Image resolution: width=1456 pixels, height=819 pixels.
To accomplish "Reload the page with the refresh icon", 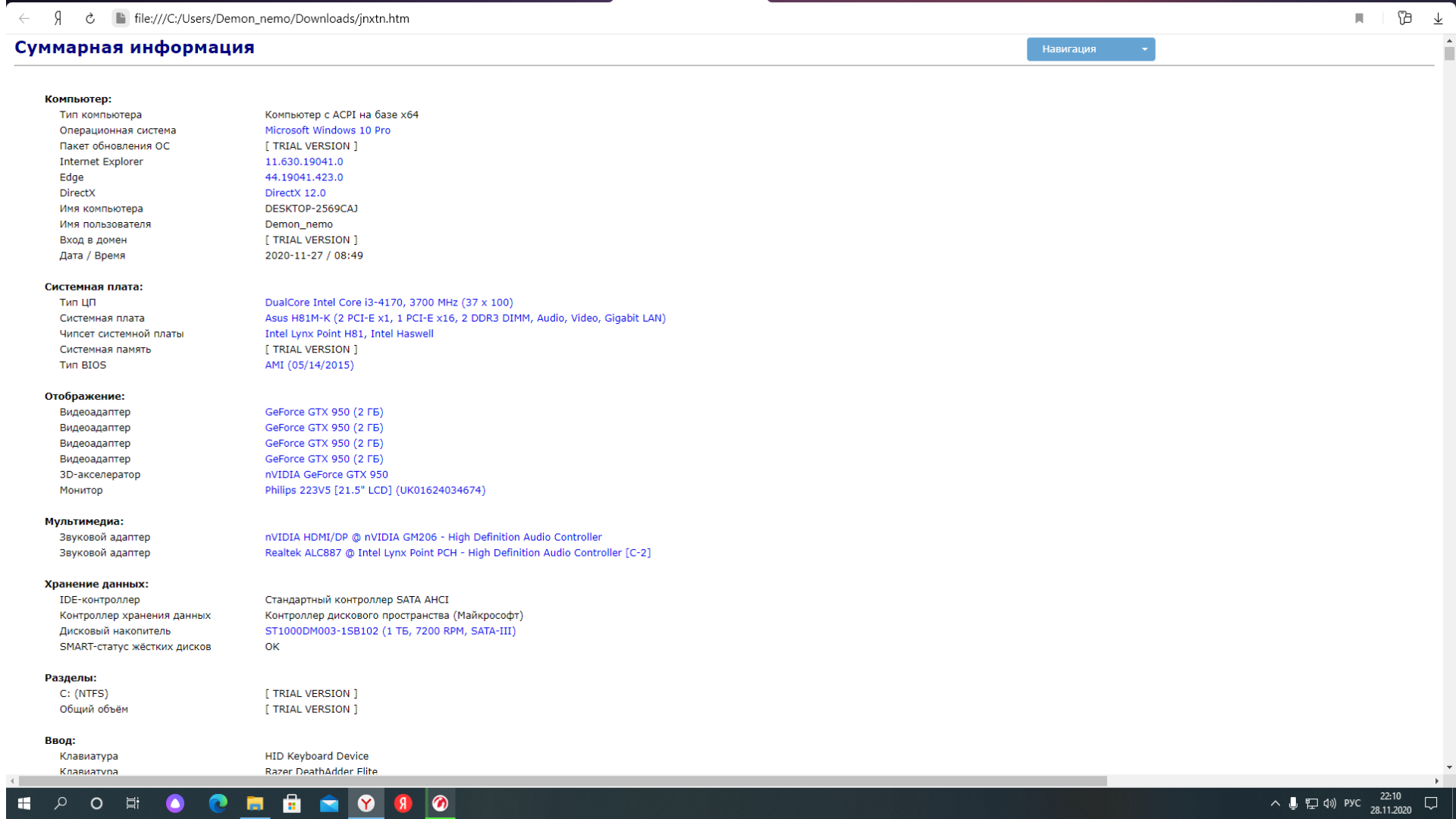I will pyautogui.click(x=89, y=18).
